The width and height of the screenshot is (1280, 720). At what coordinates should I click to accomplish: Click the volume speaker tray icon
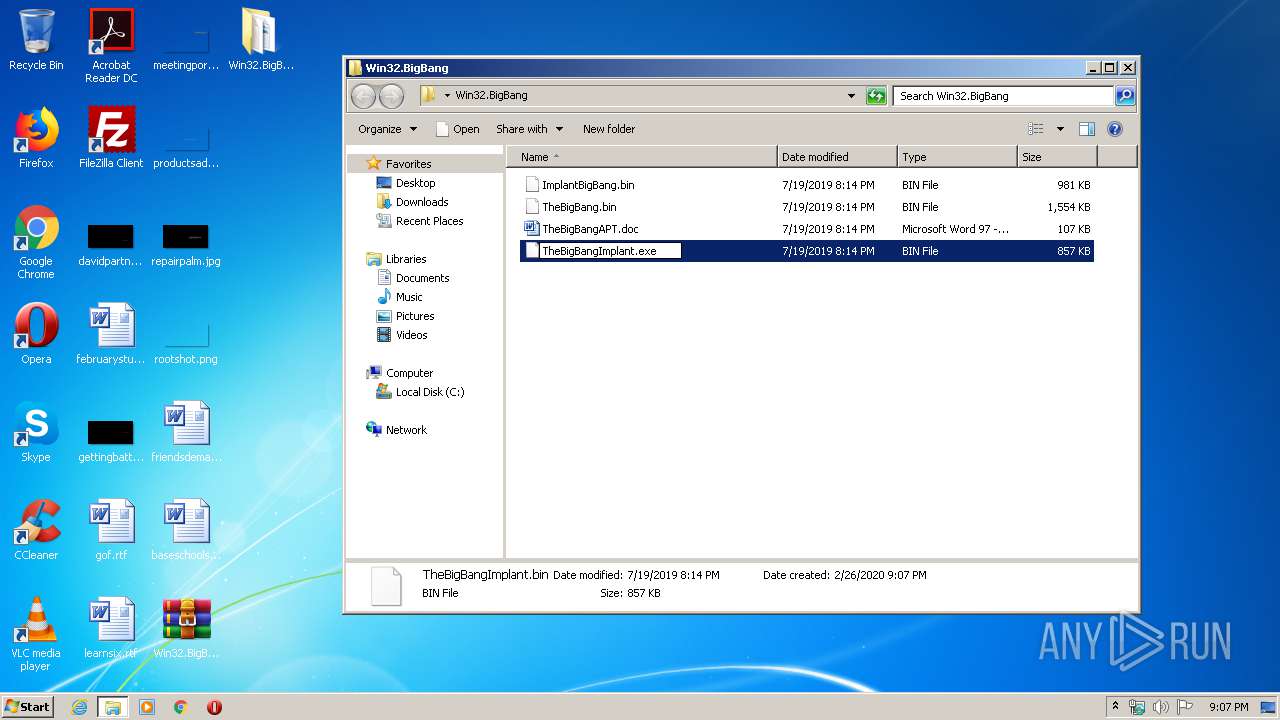point(1160,707)
